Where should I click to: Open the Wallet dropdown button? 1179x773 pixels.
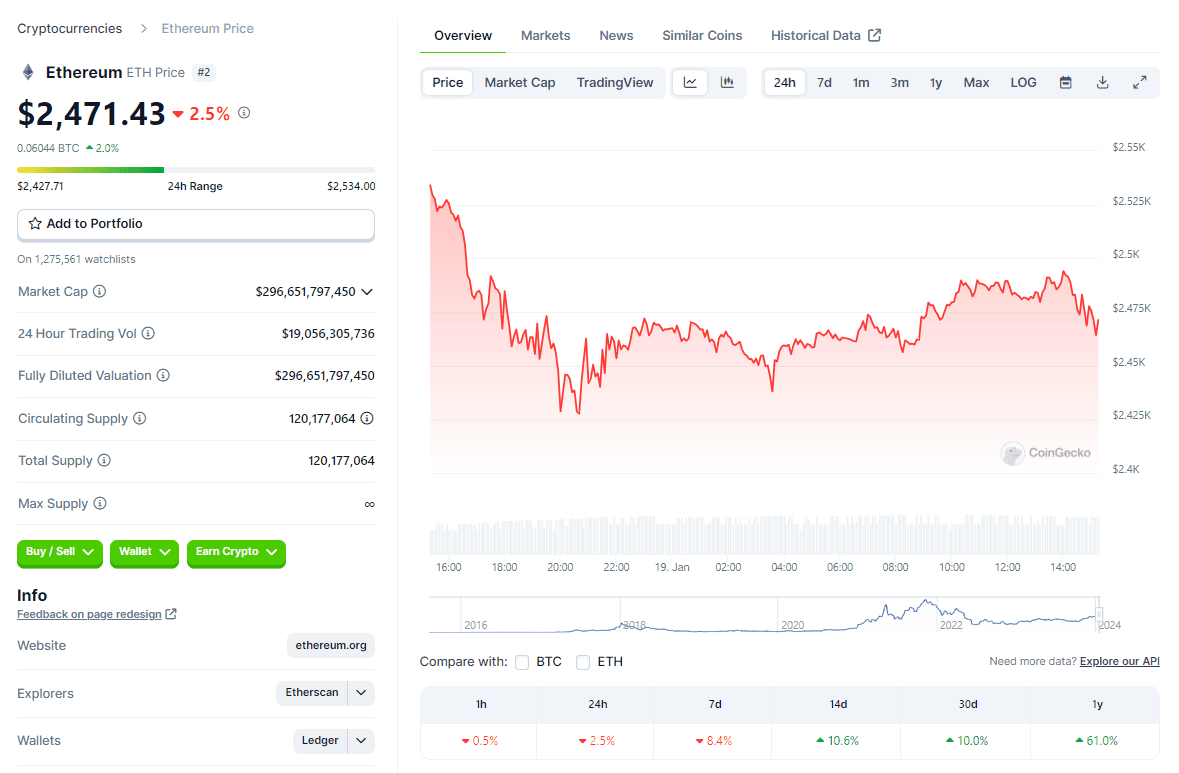point(144,552)
